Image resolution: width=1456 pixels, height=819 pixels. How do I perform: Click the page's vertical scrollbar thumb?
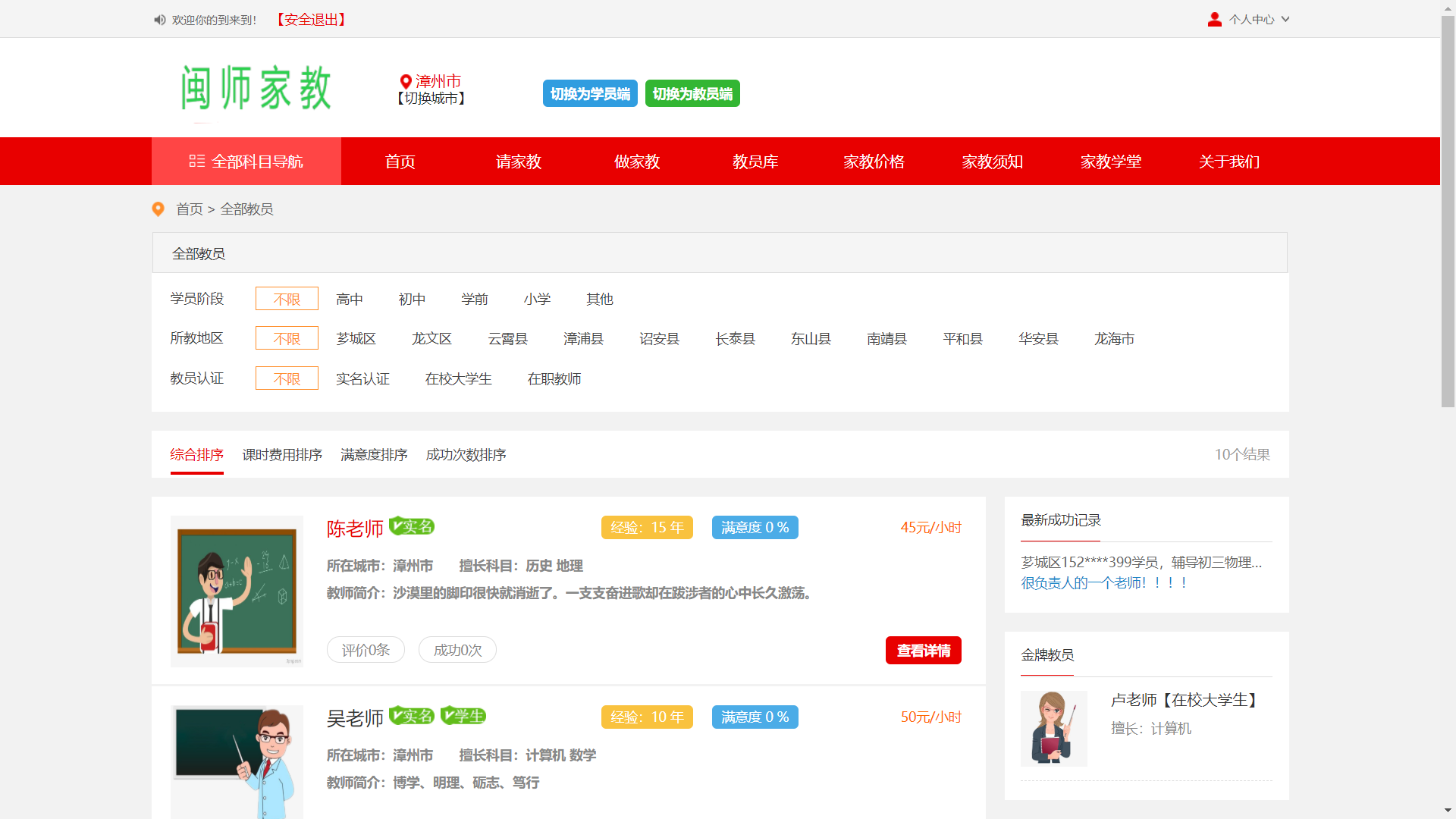[1448, 212]
